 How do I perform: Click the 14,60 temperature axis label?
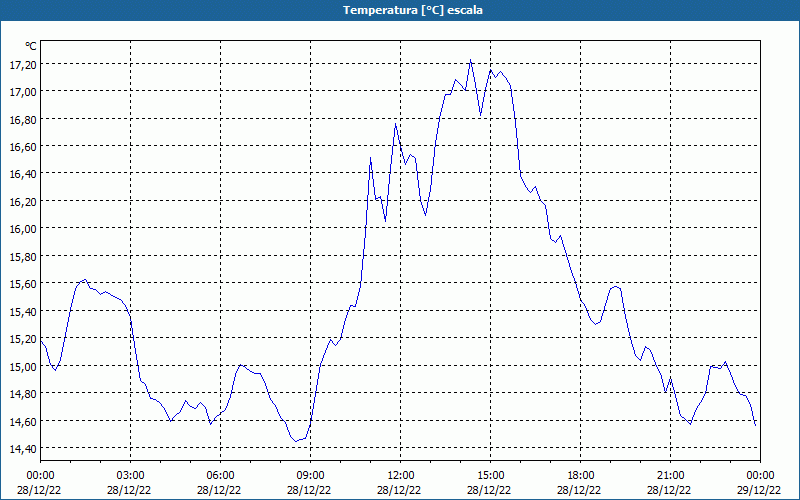23,422
